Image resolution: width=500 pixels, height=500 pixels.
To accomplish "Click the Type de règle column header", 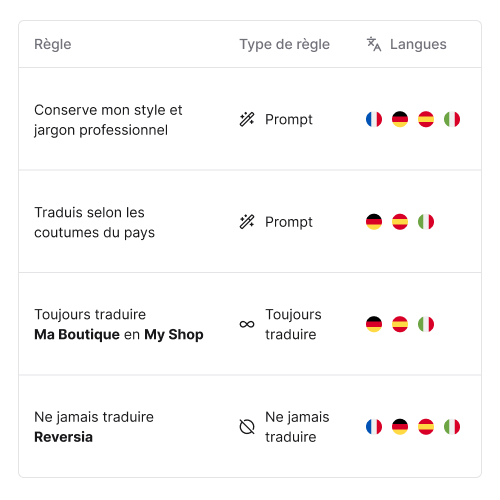I will [285, 45].
